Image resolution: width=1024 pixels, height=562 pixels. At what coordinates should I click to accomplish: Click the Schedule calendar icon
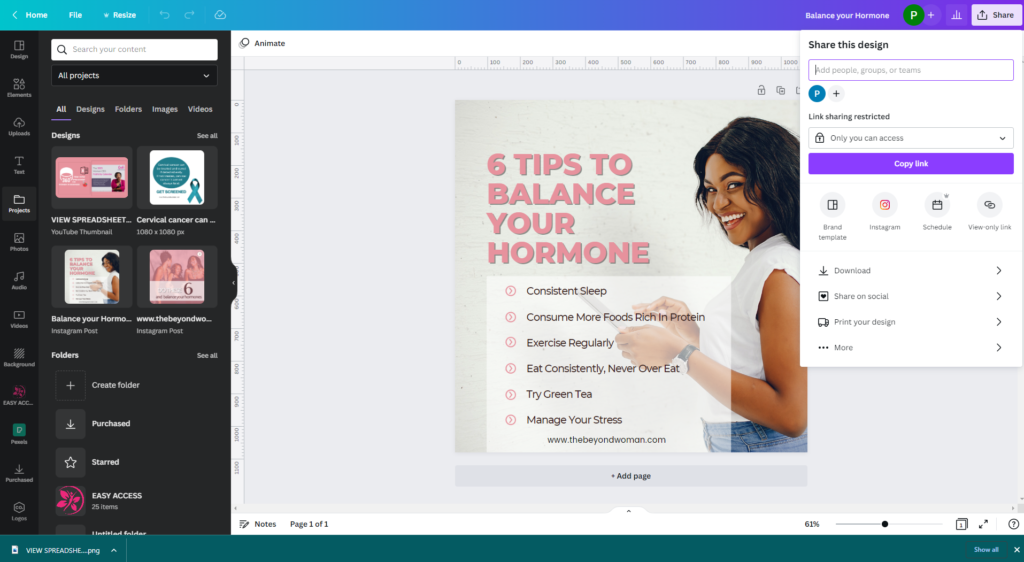point(936,205)
